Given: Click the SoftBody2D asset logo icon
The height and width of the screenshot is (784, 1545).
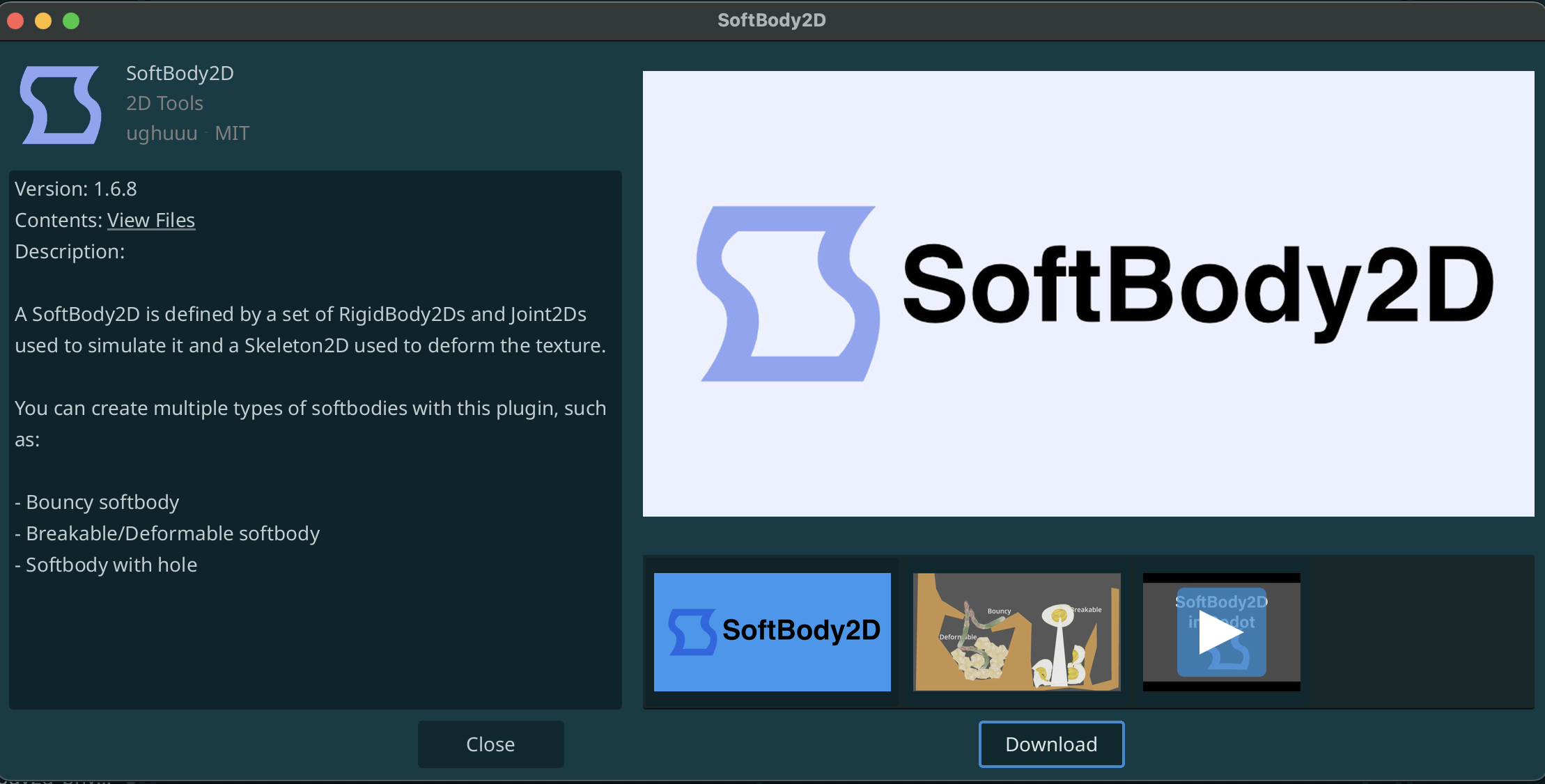Looking at the screenshot, I should point(61,105).
